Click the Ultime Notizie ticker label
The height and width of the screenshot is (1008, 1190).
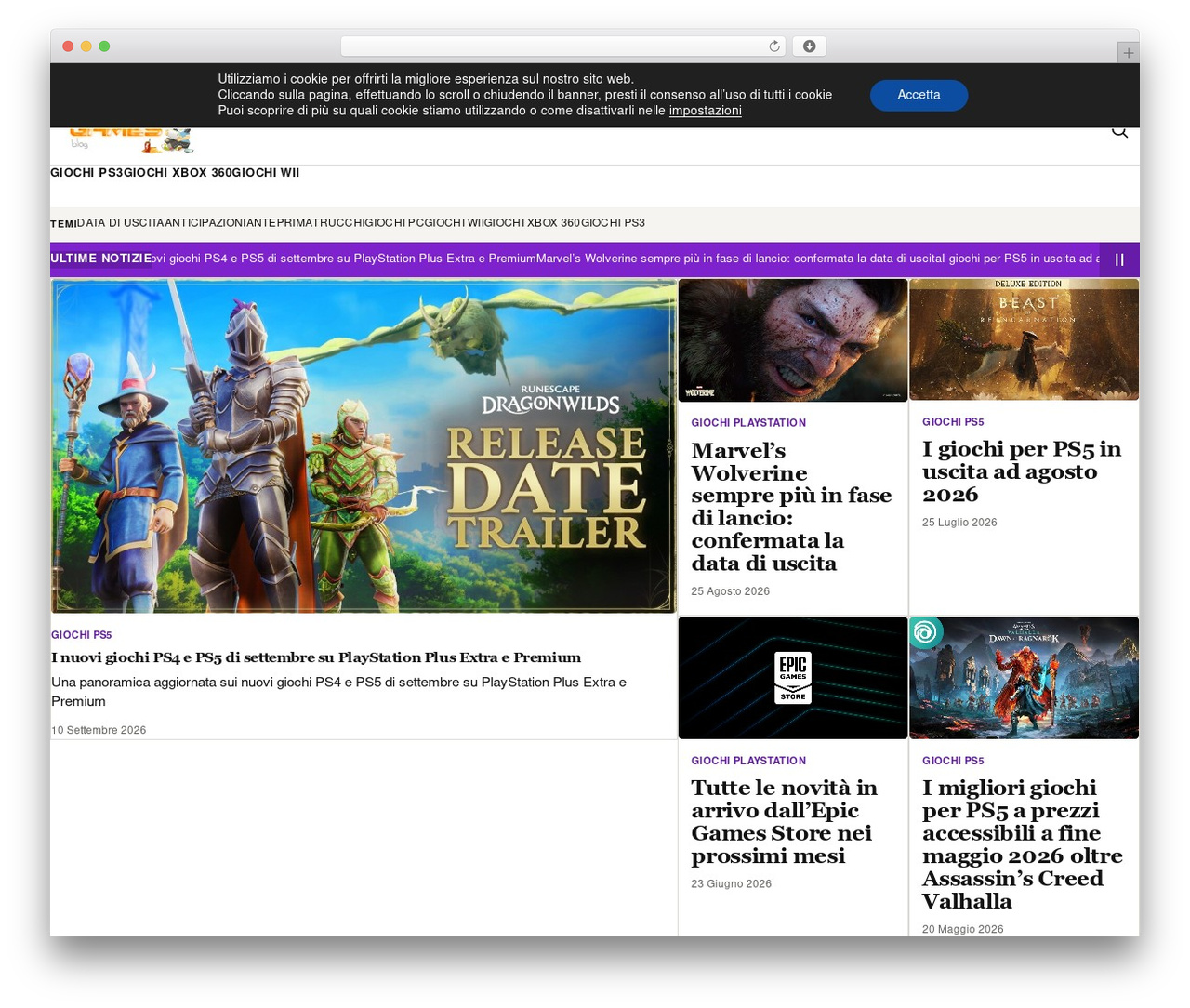[101, 259]
